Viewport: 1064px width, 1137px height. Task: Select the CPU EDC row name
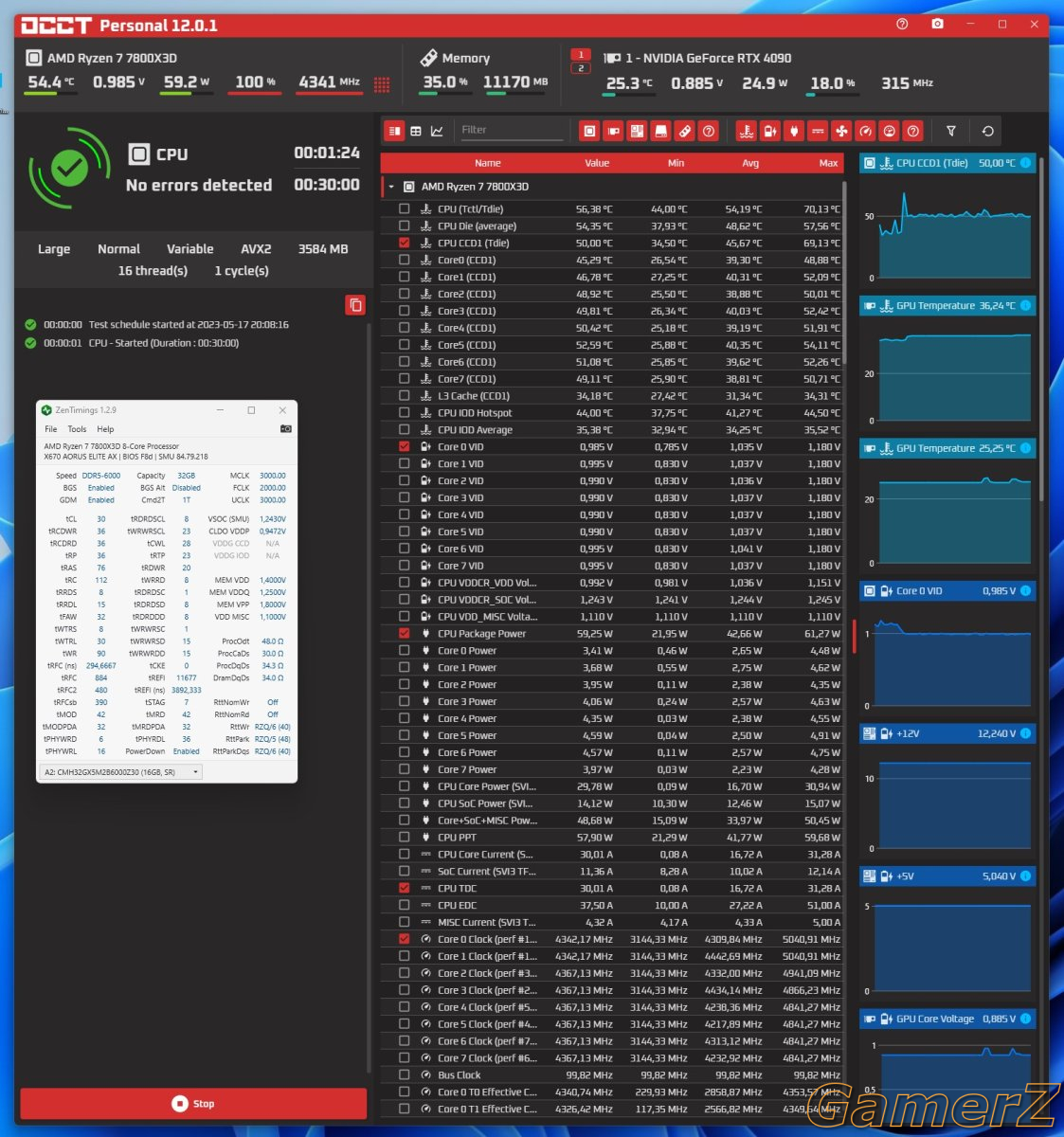coord(457,905)
